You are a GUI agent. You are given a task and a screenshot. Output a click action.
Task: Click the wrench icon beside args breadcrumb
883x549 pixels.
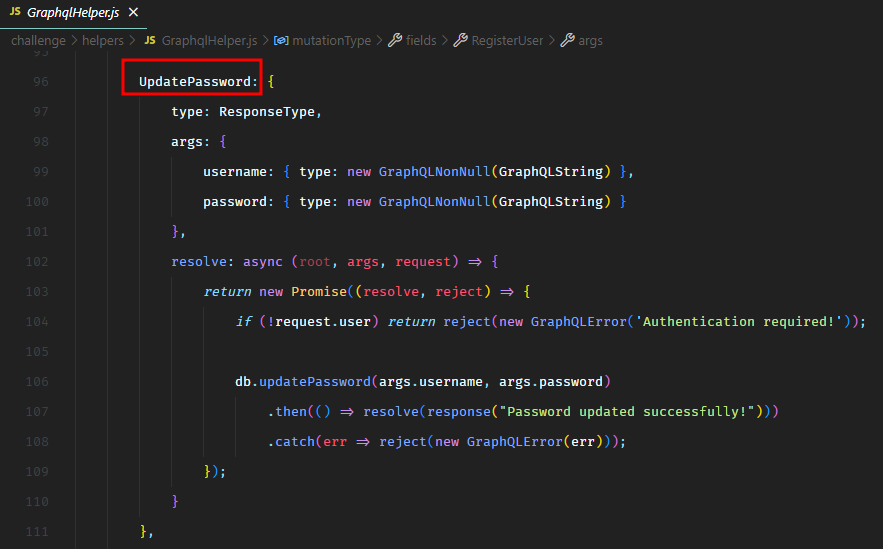point(567,41)
